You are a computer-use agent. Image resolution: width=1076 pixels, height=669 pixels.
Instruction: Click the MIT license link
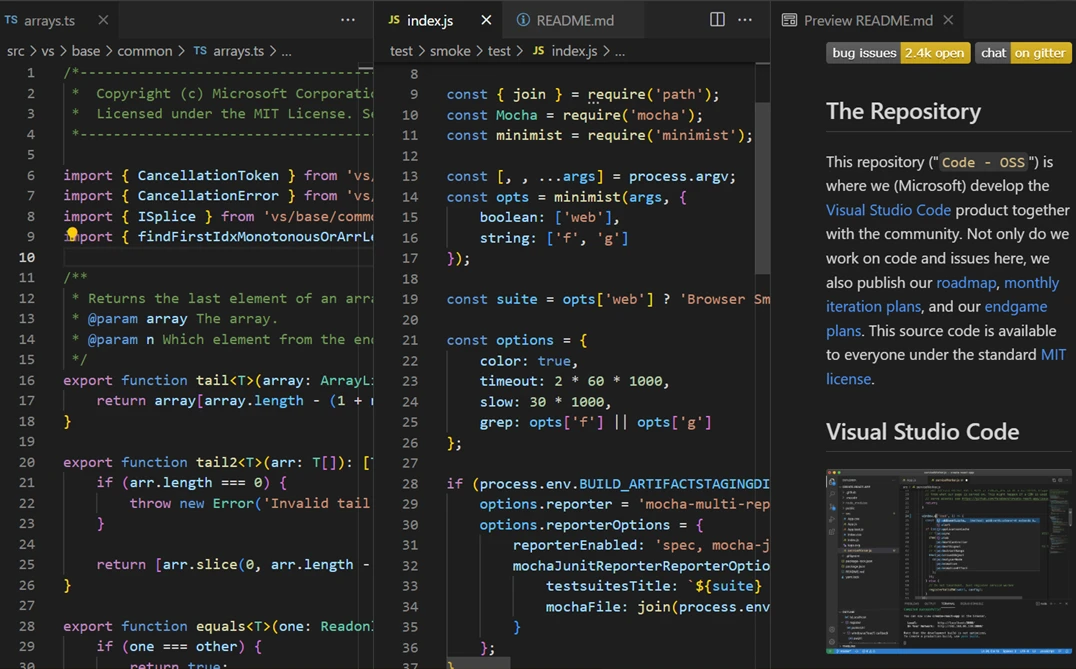(849, 379)
